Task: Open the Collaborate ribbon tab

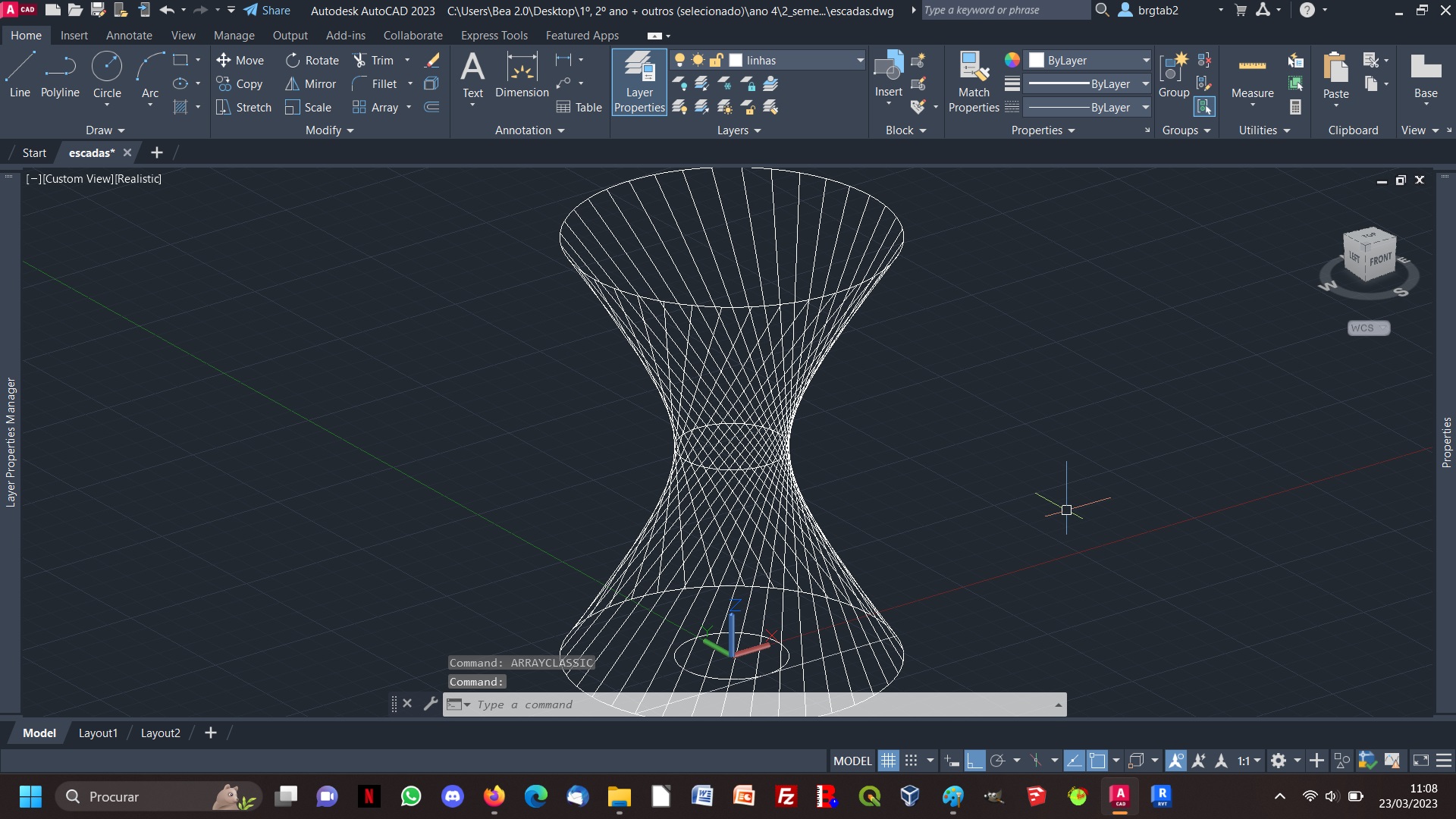Action: pos(413,35)
